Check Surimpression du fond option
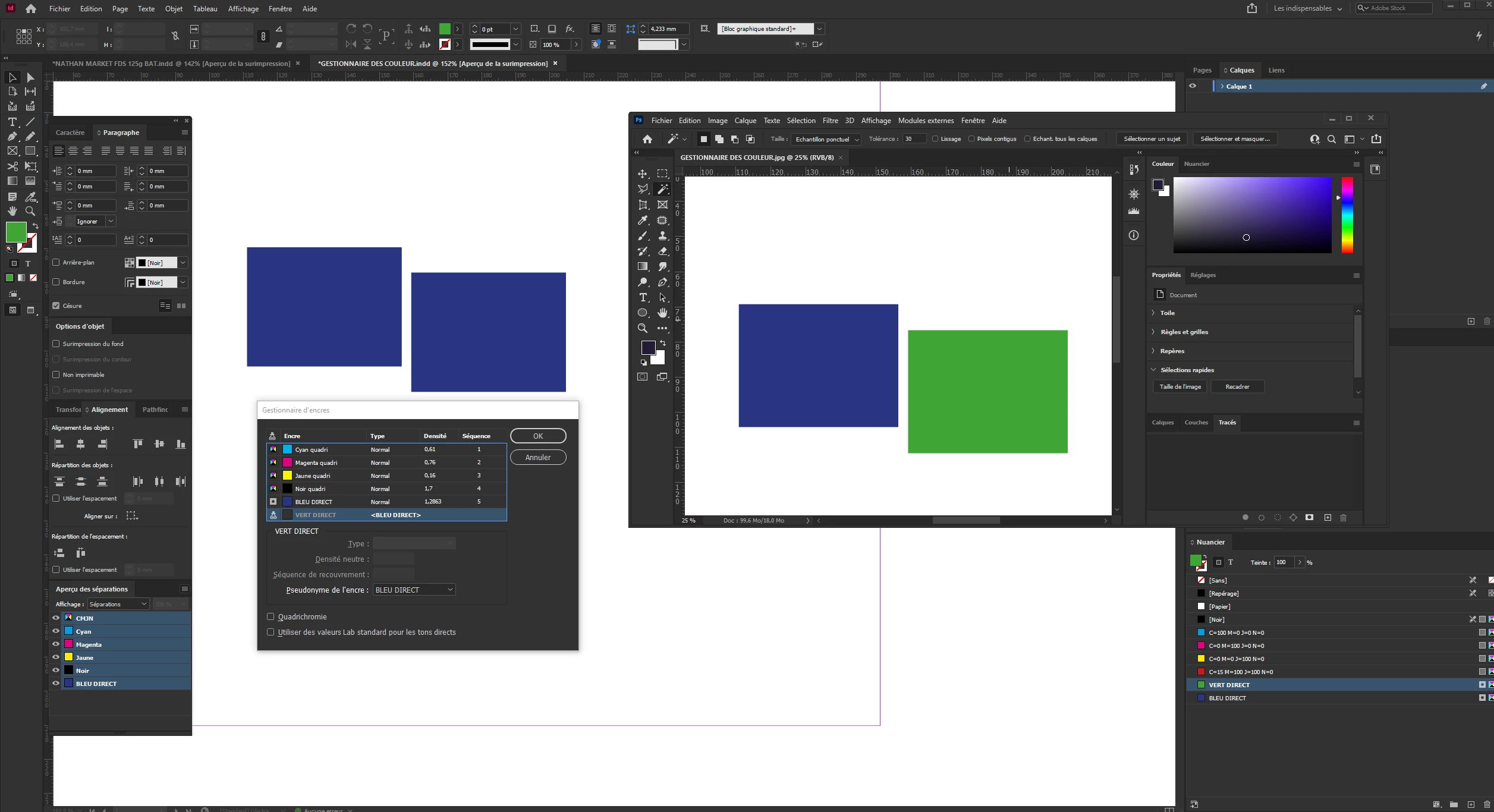Screen dimensions: 1494x812 [56, 344]
